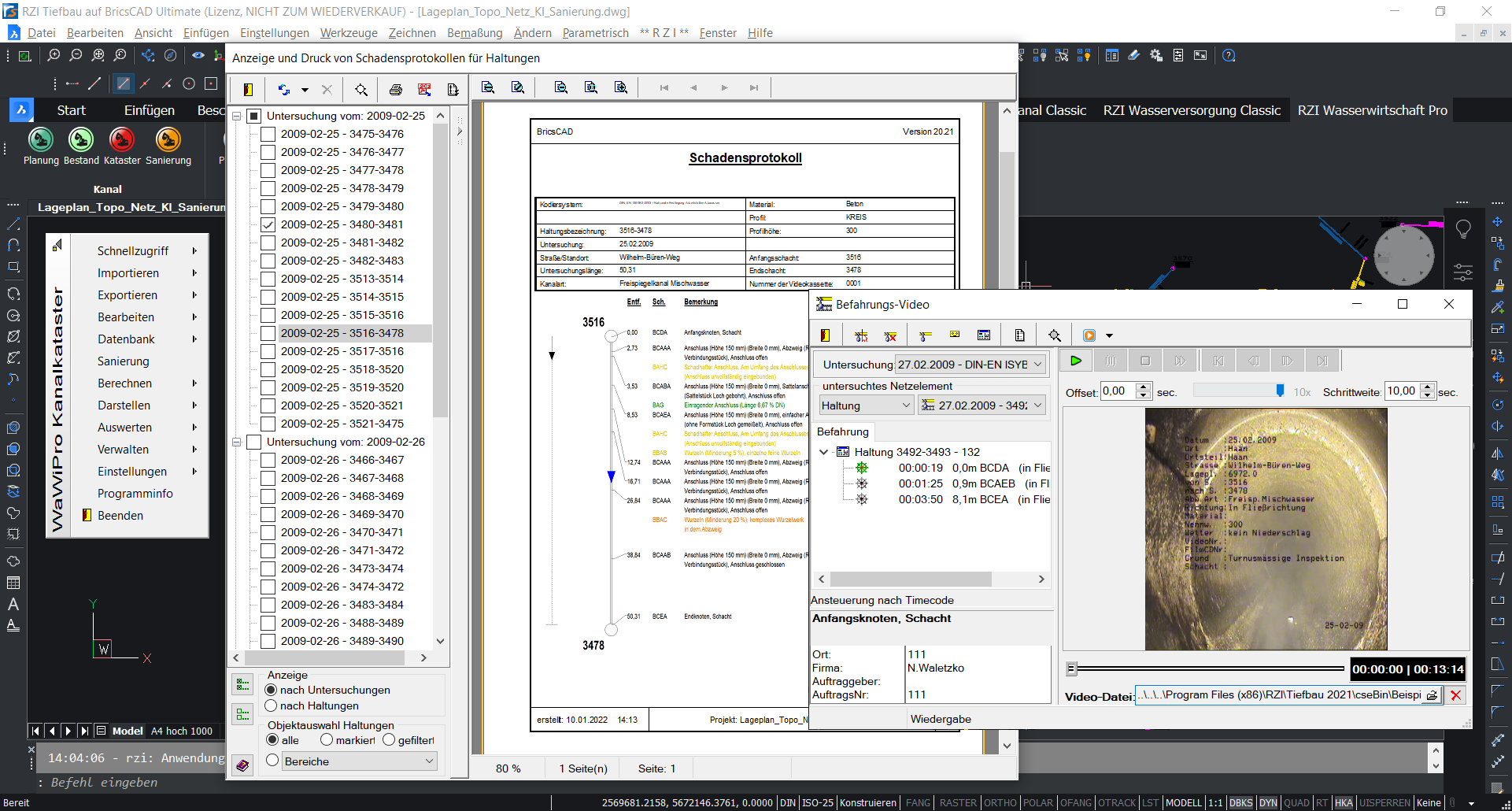1512x811 pixels.
Task: Check the 2009-02-25 - 3516-3478 checkbox
Action: [268, 333]
